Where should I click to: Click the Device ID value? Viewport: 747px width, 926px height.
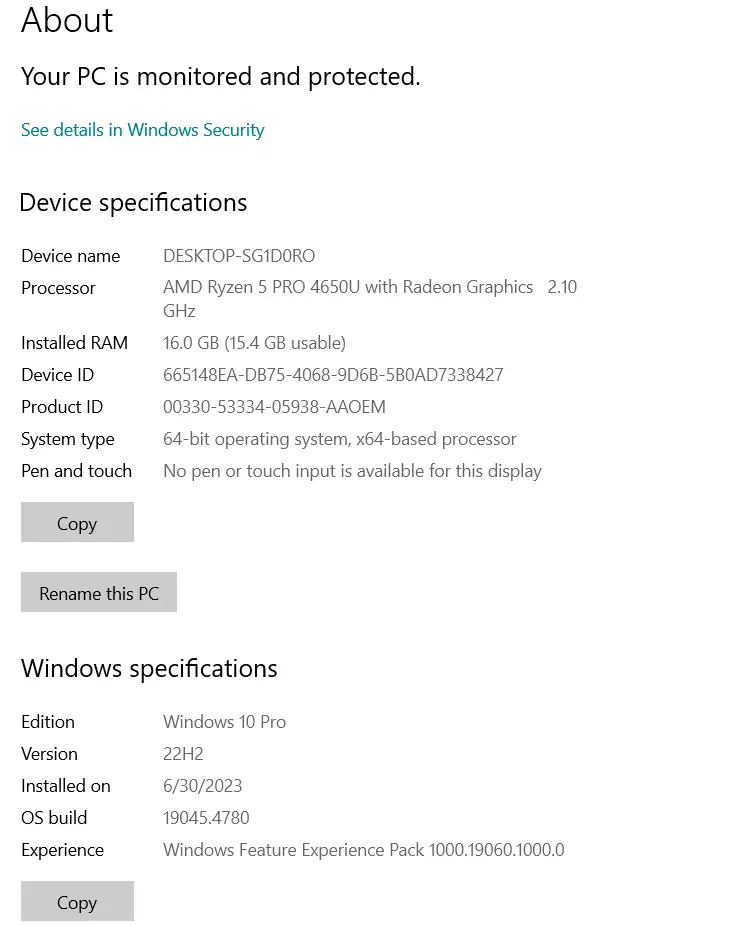pyautogui.click(x=333, y=375)
